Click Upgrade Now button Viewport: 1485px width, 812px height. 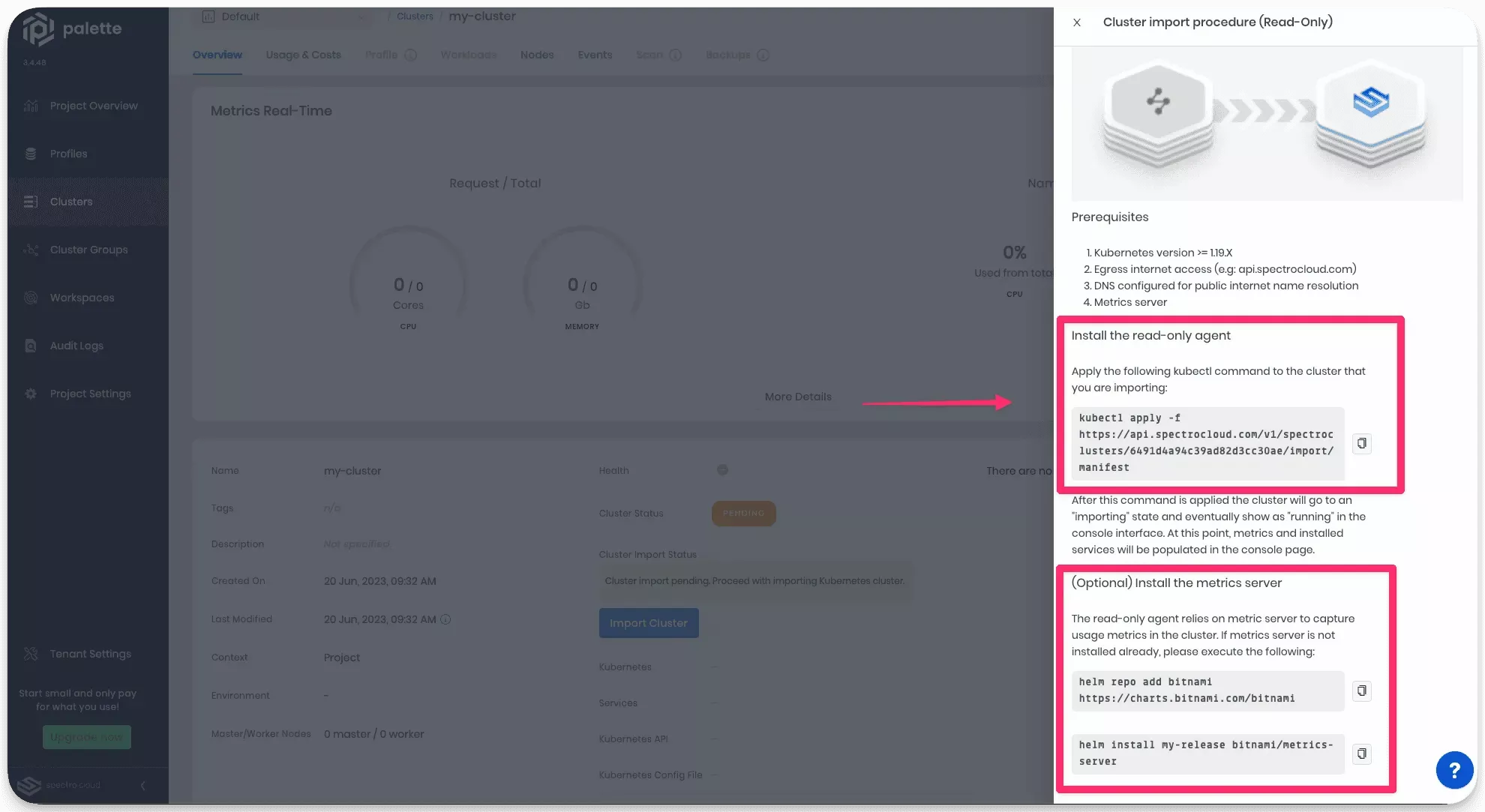[x=86, y=737]
